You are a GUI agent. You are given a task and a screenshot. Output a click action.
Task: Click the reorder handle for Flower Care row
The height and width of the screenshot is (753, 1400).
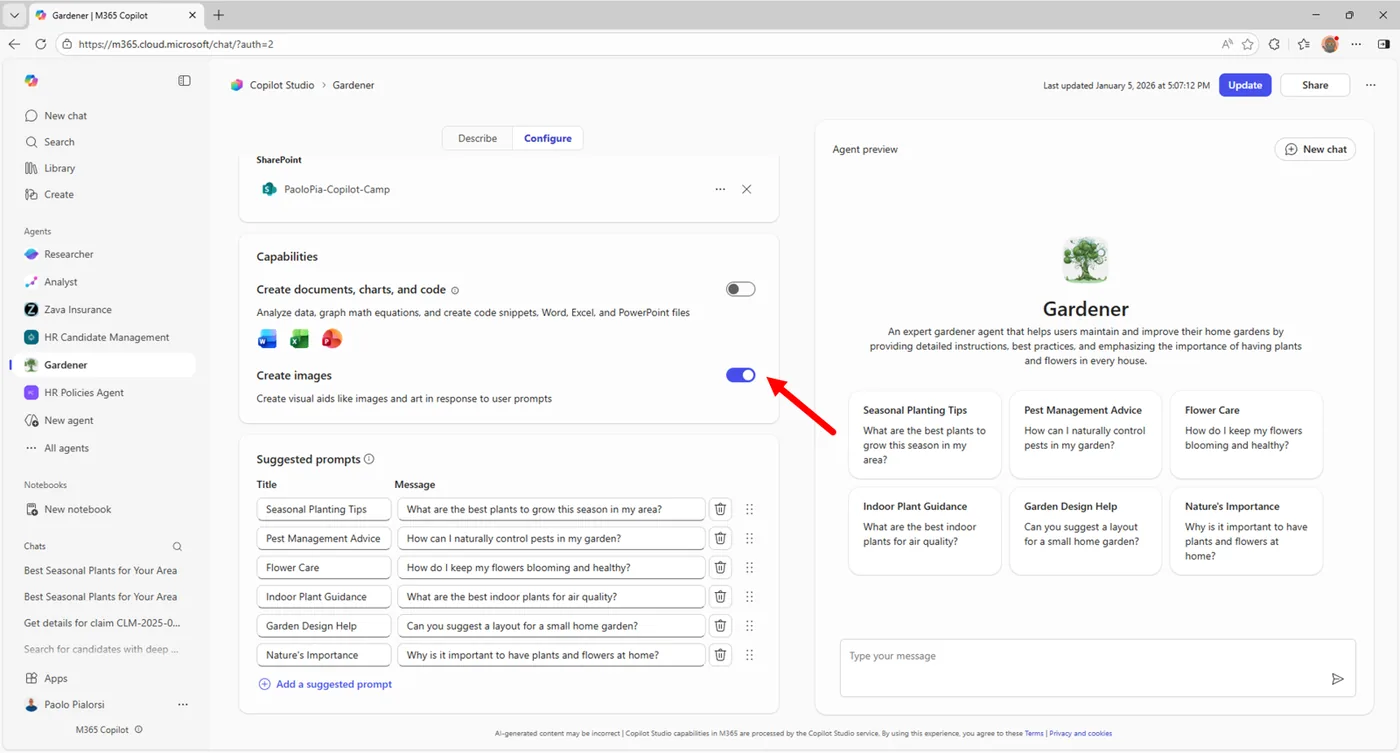[x=749, y=567]
